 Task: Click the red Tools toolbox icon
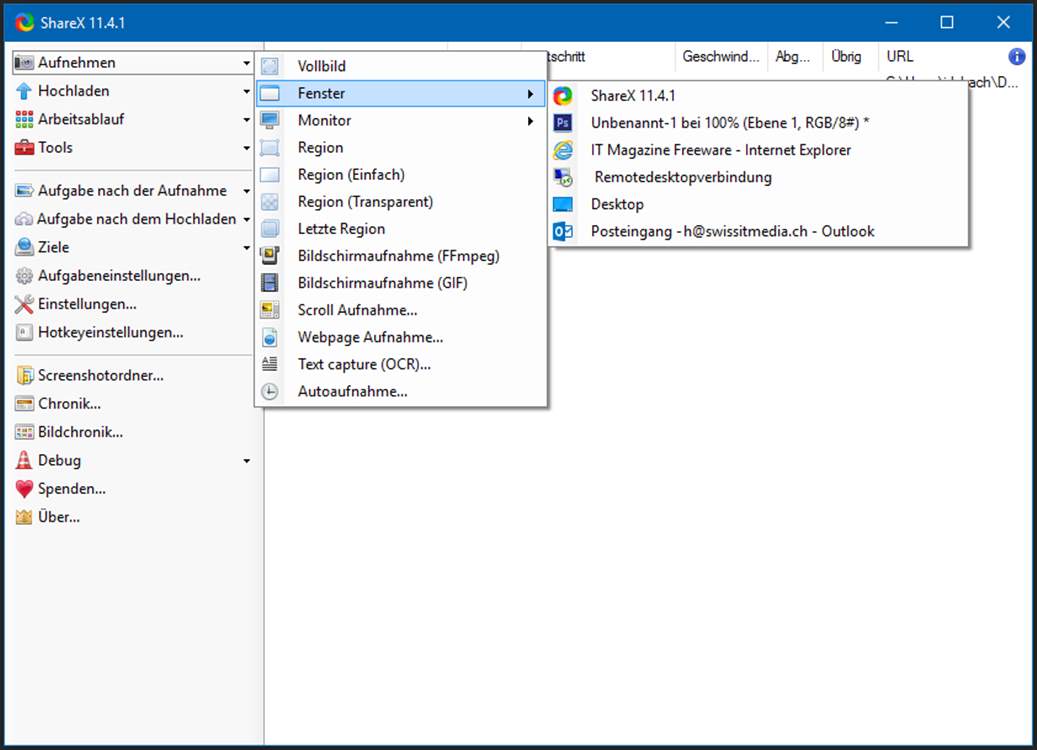24,147
